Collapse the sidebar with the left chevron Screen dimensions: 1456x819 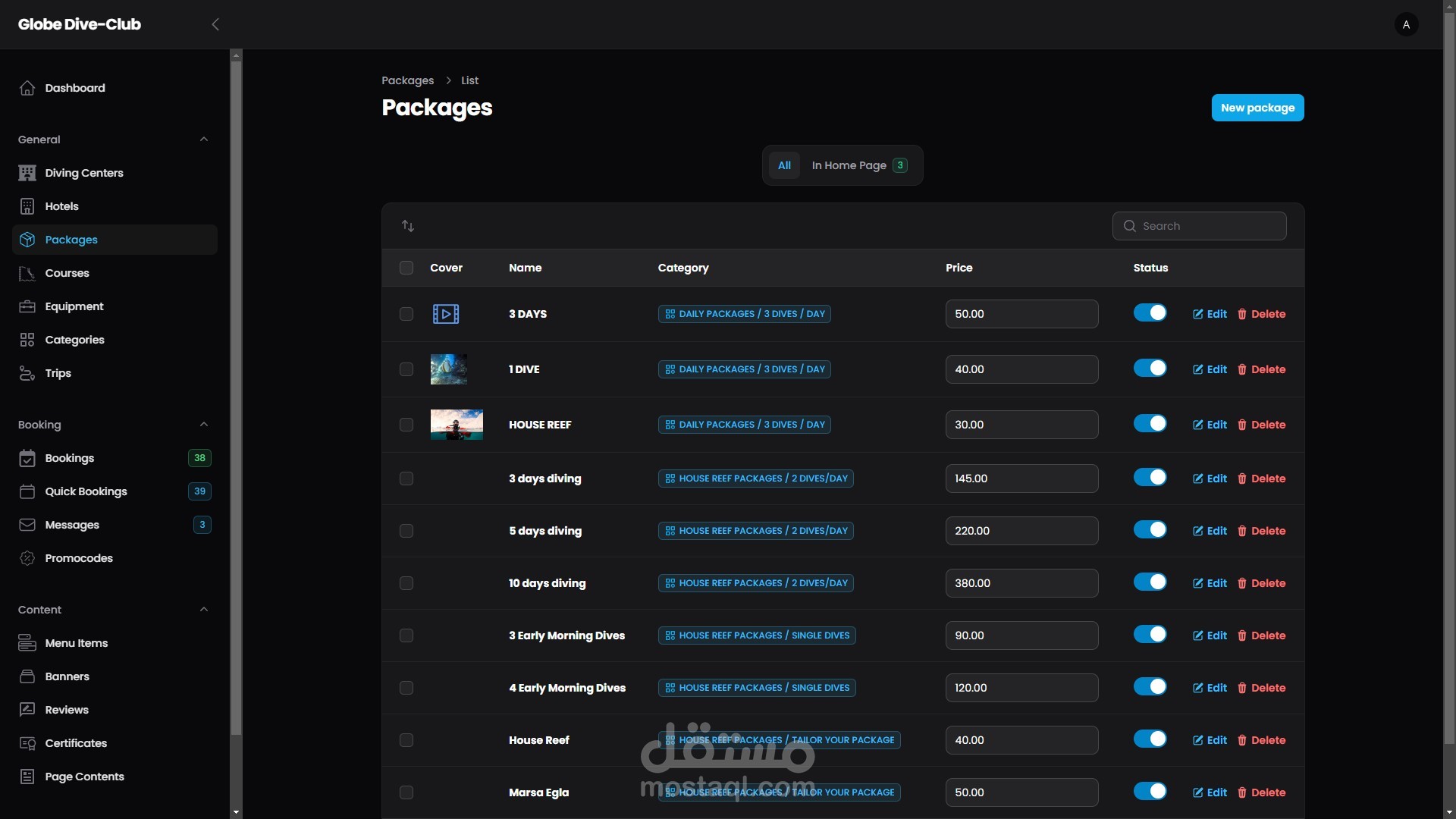tap(215, 24)
